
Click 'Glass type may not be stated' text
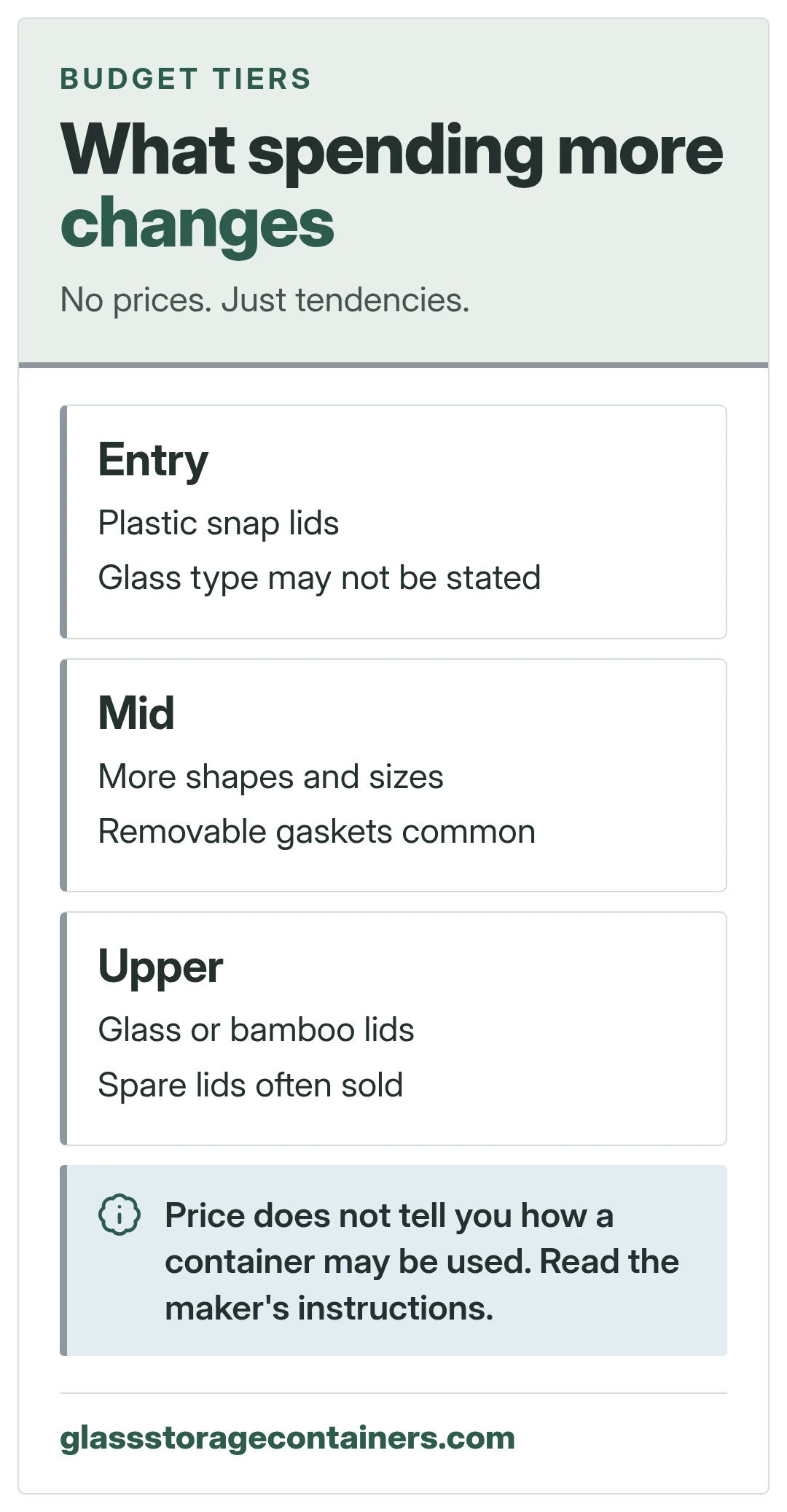click(x=319, y=578)
